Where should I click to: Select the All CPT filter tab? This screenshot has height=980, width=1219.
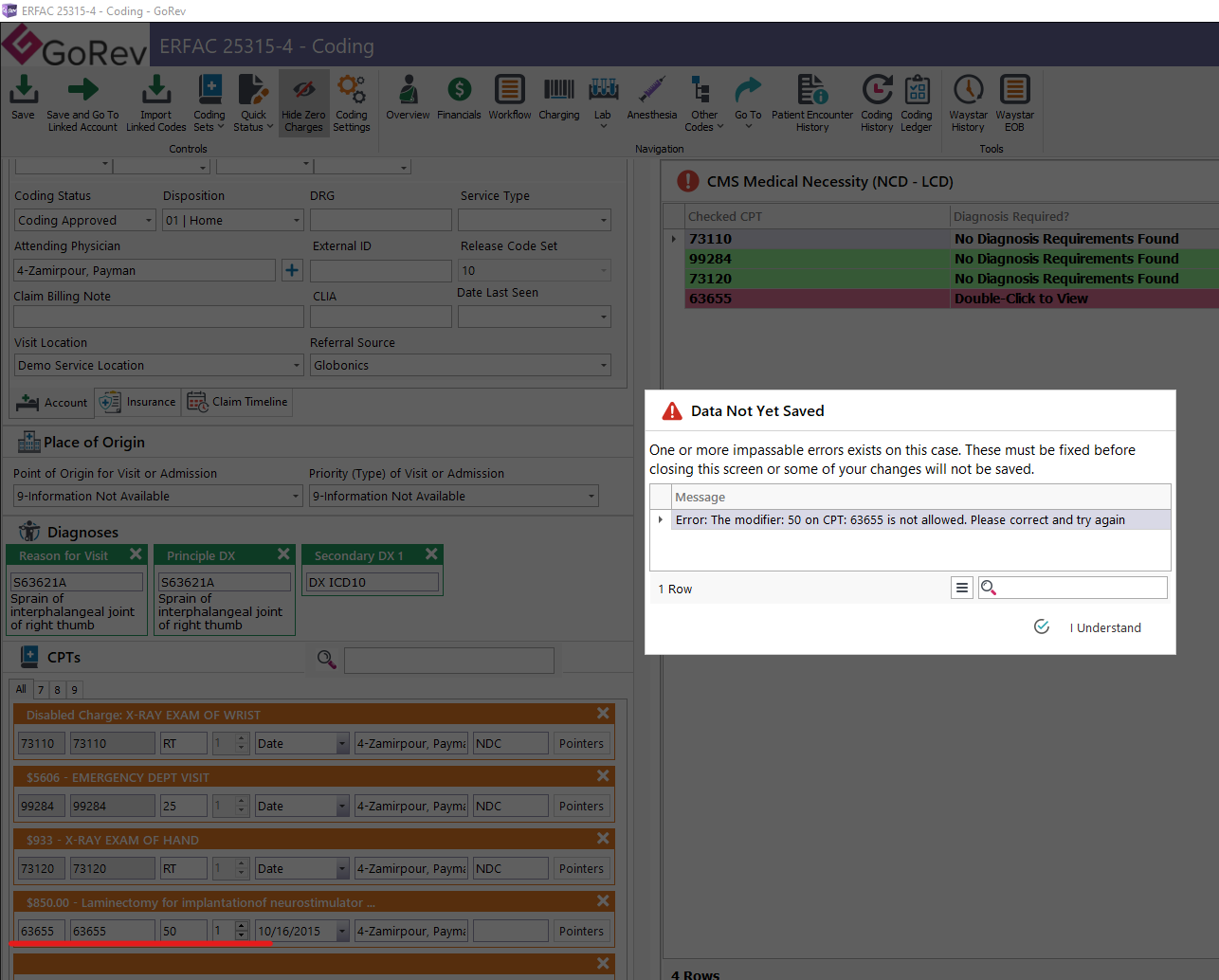(21, 689)
